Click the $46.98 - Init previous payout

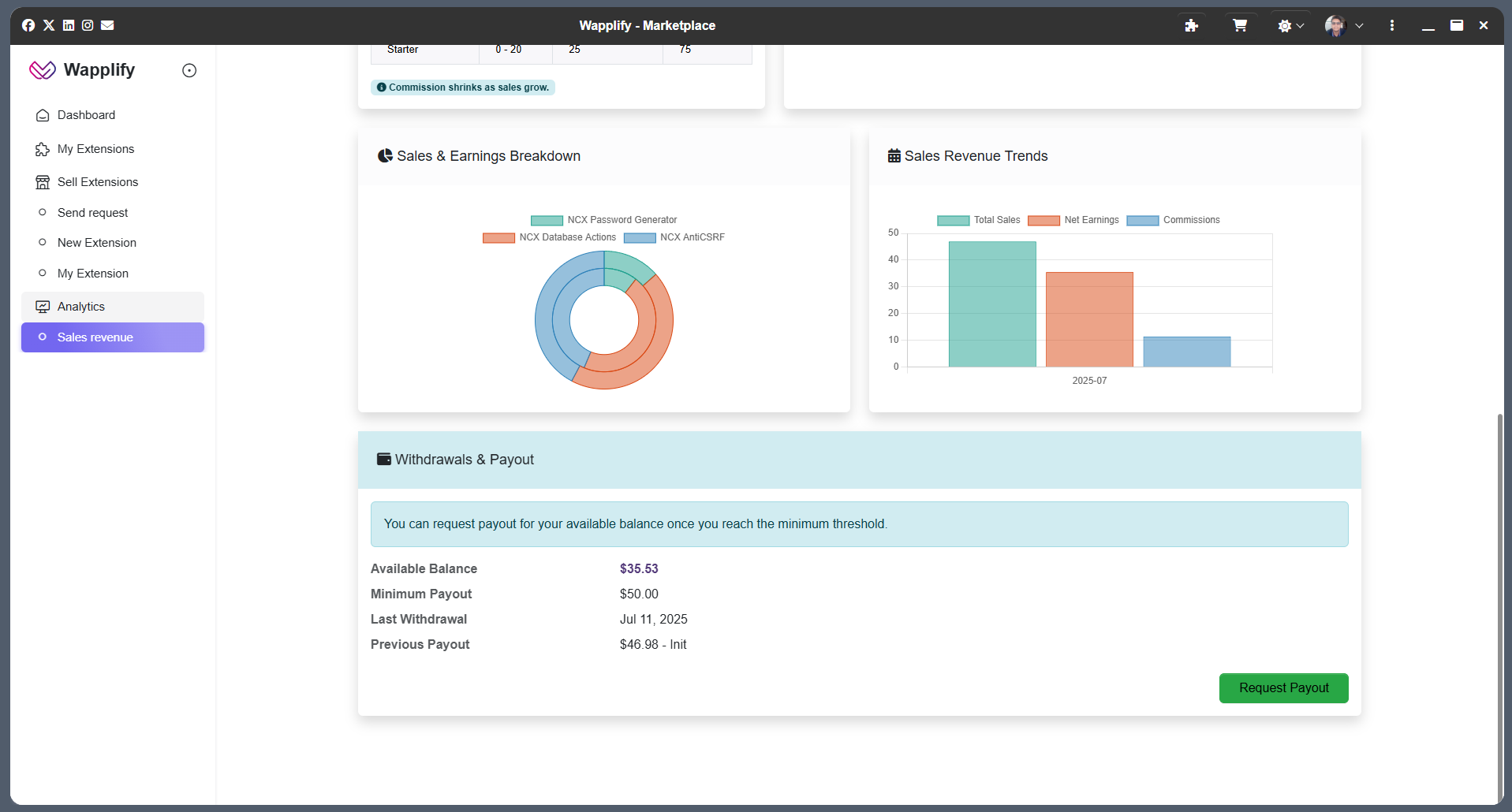pos(653,645)
